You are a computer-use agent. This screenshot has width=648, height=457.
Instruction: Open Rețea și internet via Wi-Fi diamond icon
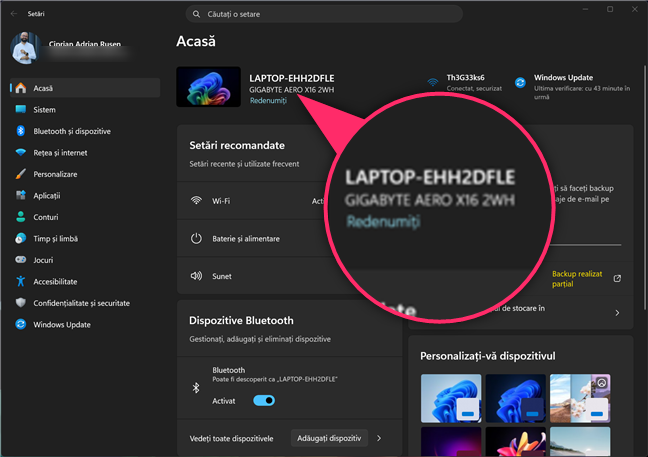point(21,152)
